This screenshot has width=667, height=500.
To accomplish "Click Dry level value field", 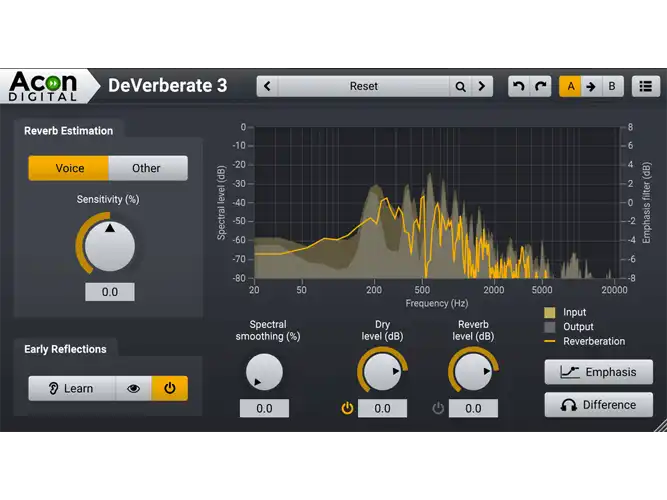I will [x=382, y=409].
